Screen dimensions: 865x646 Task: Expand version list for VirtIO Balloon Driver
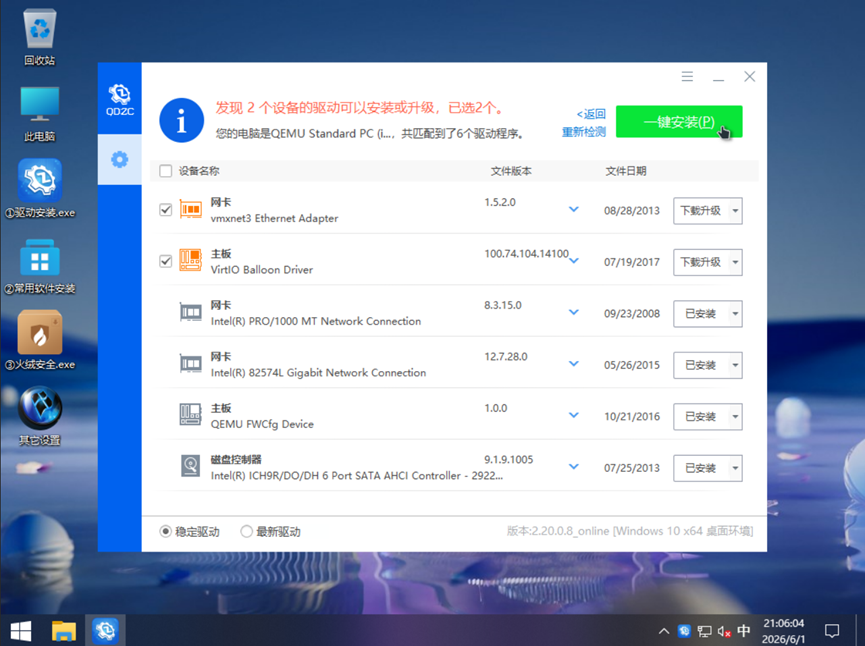coord(574,261)
